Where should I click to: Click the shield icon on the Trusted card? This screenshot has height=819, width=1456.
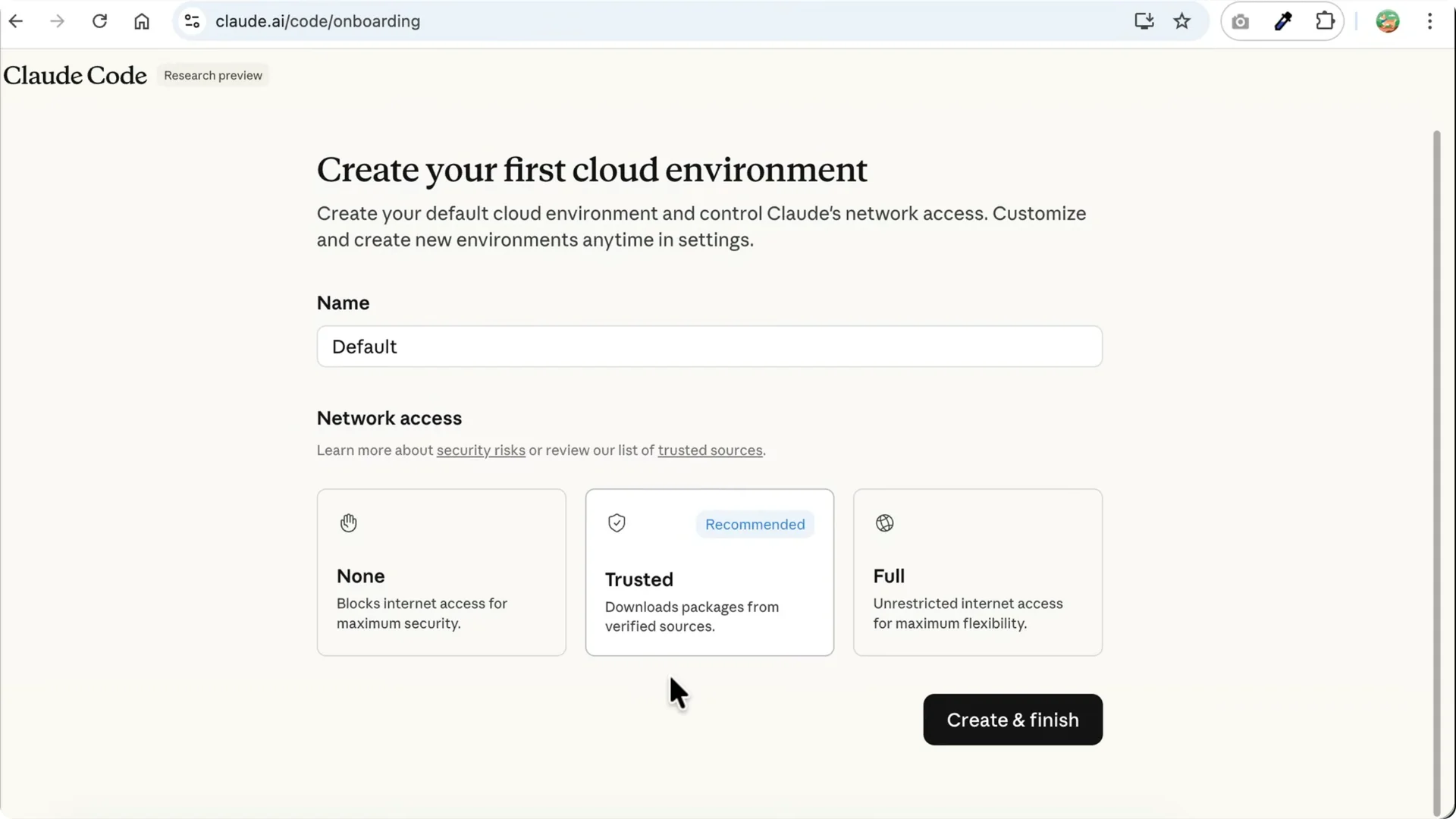[x=617, y=523]
